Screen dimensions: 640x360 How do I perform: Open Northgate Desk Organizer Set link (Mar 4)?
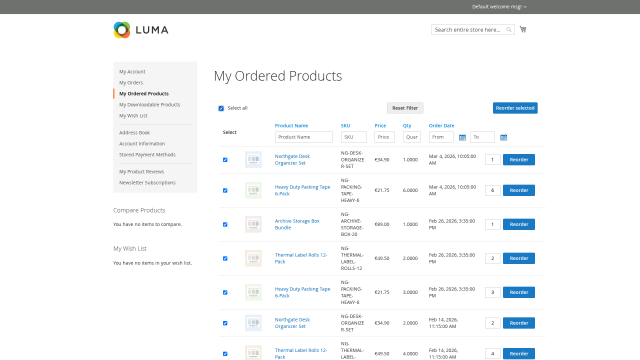pos(292,160)
